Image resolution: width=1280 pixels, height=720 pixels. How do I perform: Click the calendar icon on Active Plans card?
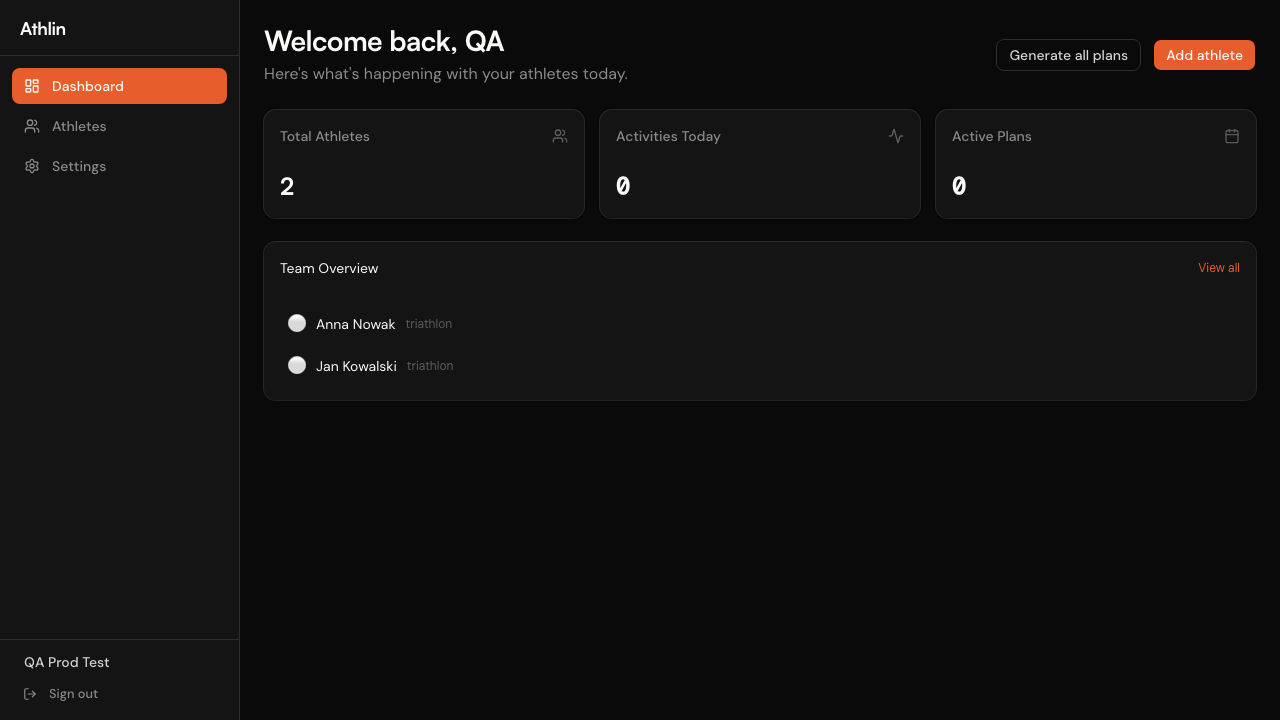pos(1232,136)
